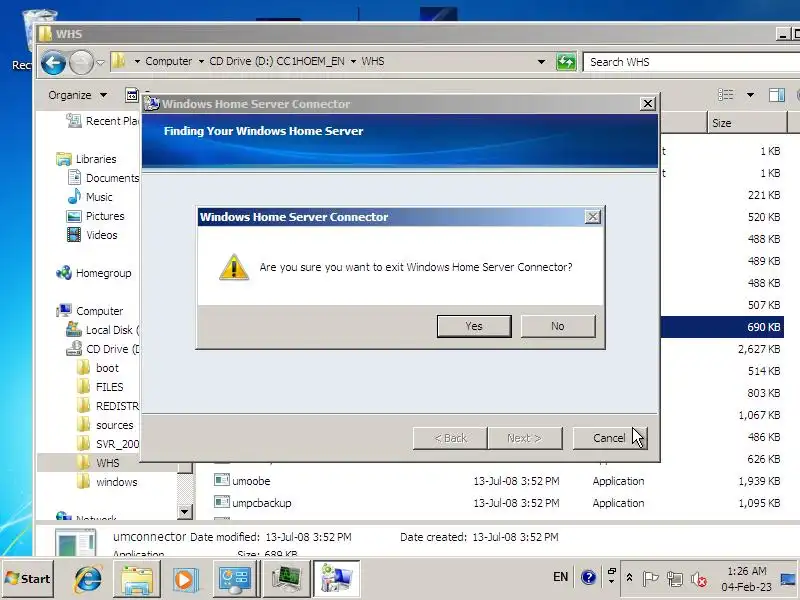The image size is (800, 600).
Task: Select Computer in the navigation tree
Action: pos(90,311)
